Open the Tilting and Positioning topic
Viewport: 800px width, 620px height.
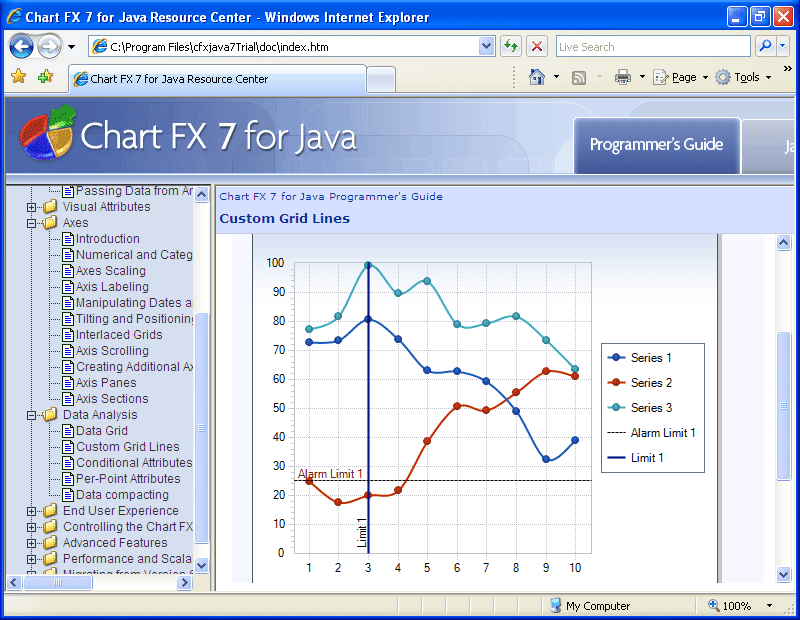[x=135, y=319]
